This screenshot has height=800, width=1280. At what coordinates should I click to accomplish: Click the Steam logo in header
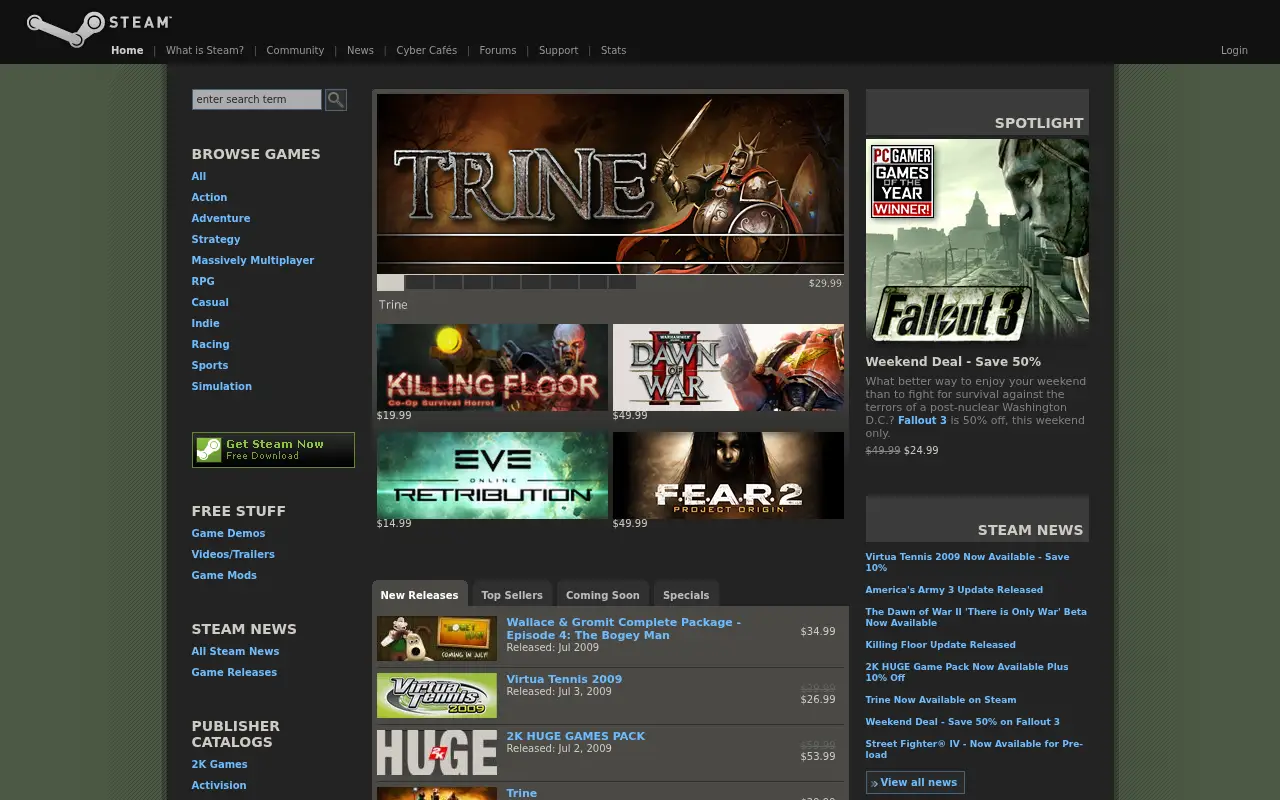(99, 28)
